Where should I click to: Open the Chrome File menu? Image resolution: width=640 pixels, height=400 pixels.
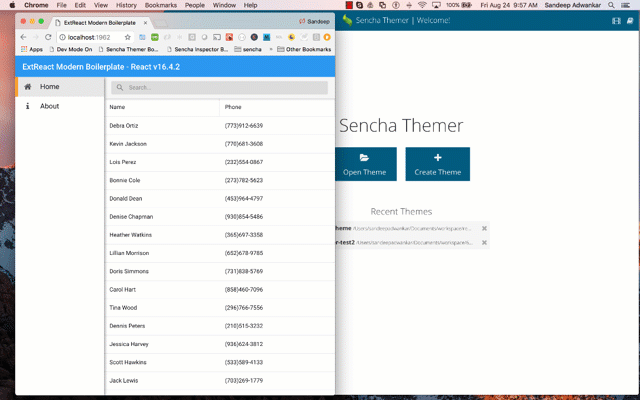coord(61,5)
